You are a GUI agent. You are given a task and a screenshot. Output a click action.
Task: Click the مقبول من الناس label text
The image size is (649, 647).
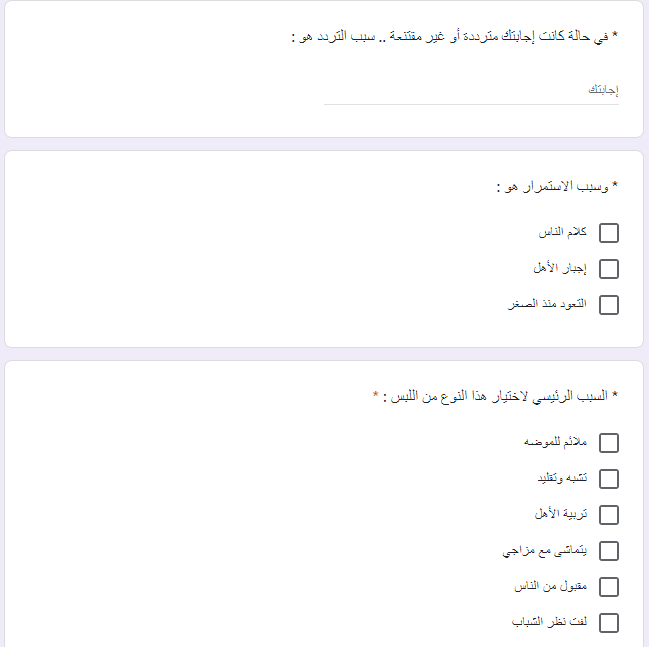click(x=550, y=586)
